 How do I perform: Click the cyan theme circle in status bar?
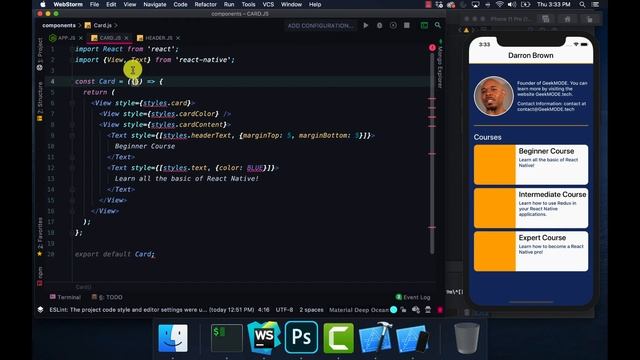tap(393, 310)
